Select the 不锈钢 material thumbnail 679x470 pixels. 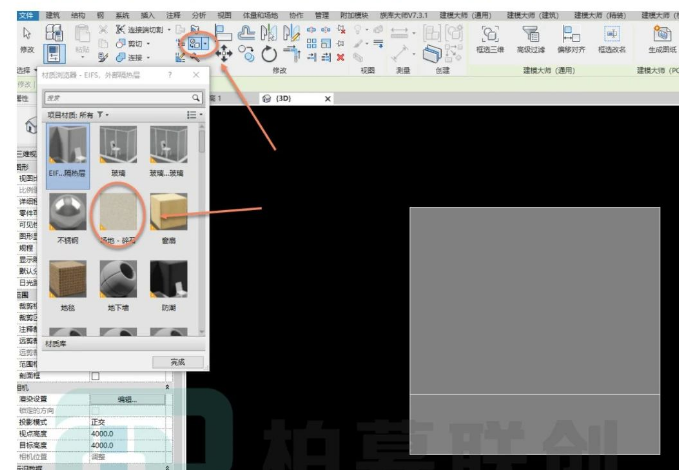pos(68,212)
